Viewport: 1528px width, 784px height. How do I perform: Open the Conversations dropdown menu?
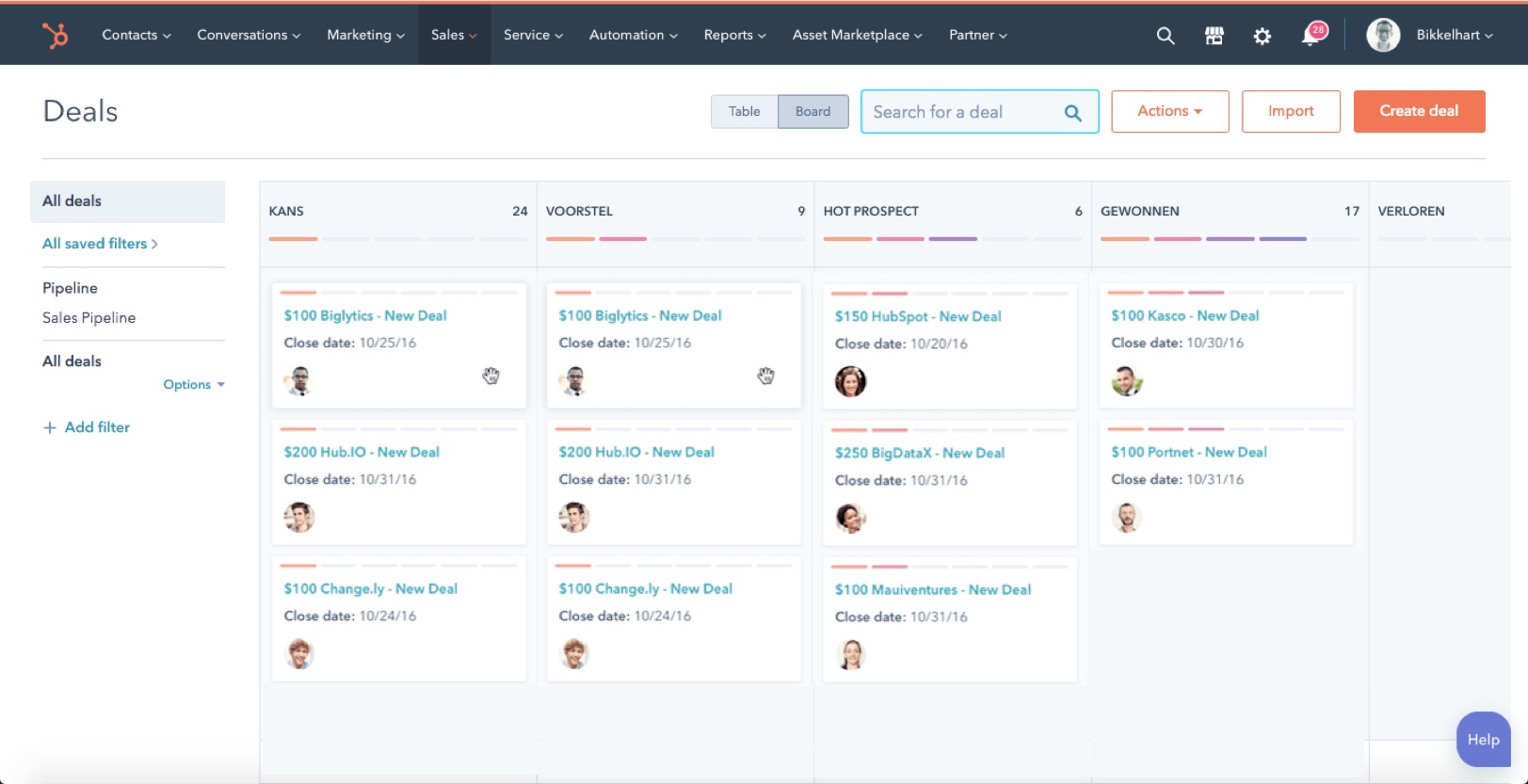(x=249, y=35)
